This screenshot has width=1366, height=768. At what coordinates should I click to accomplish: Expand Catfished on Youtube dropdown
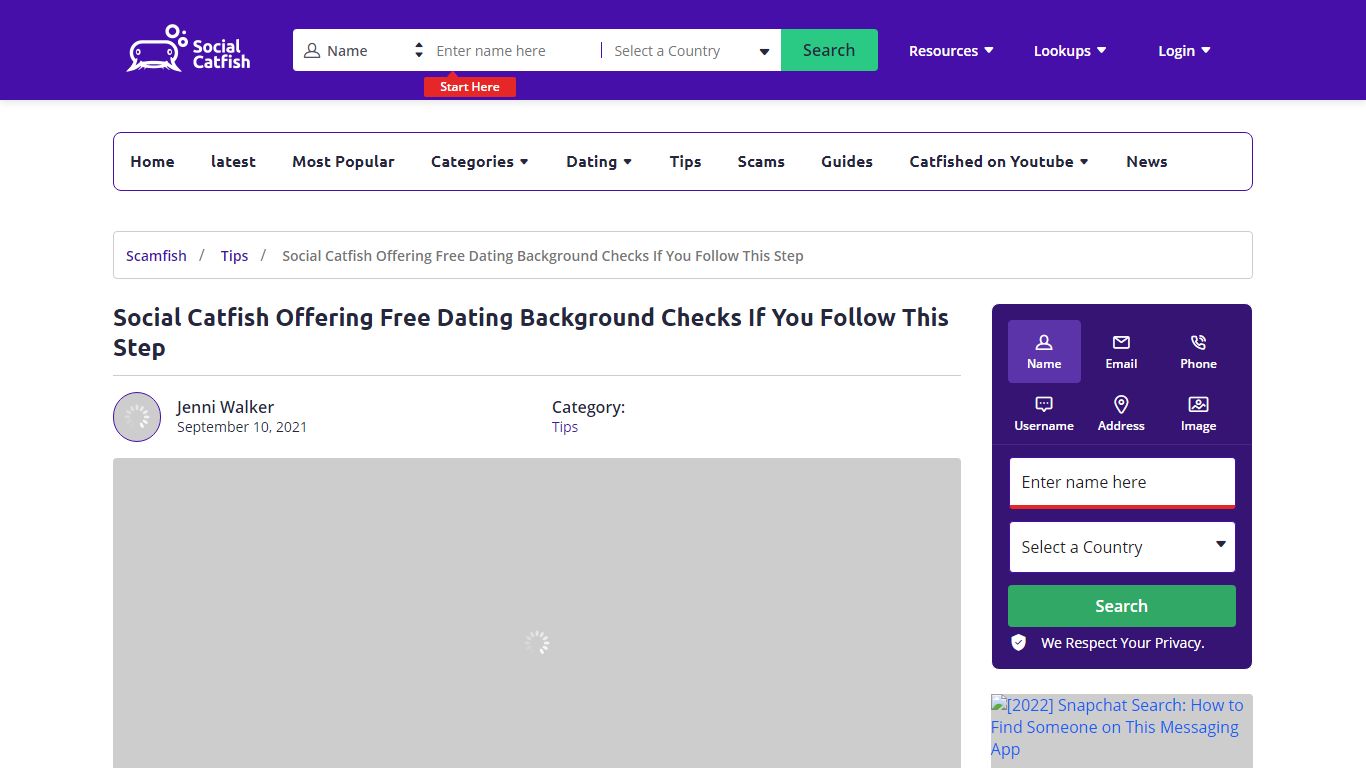coord(999,161)
